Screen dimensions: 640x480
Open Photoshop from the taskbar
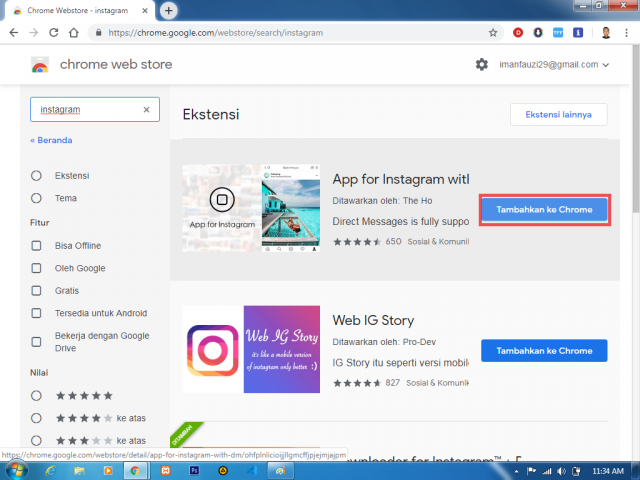point(194,471)
